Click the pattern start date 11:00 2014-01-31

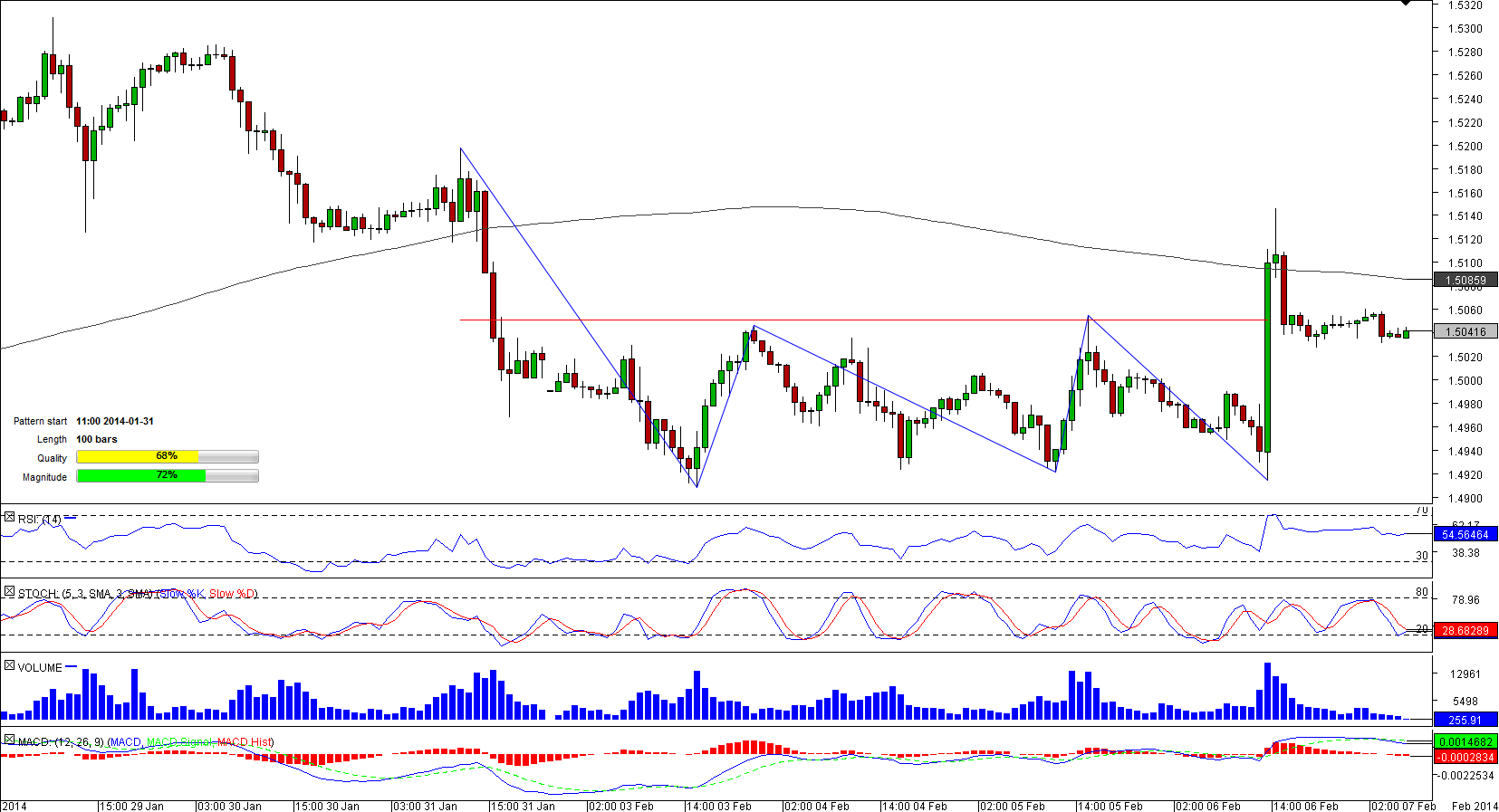point(115,422)
